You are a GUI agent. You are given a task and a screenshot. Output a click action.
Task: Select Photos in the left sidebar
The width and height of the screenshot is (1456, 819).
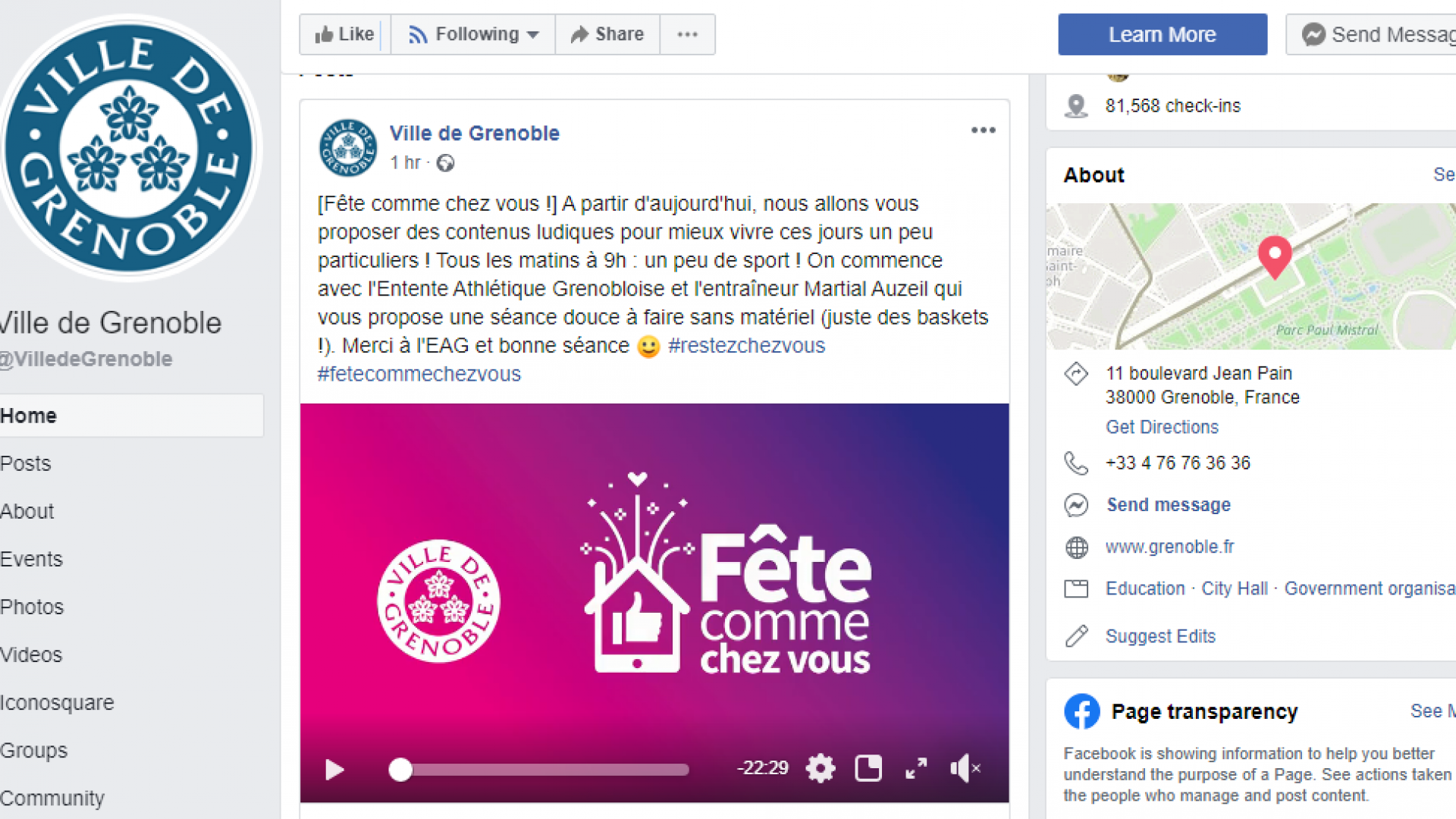click(x=32, y=607)
